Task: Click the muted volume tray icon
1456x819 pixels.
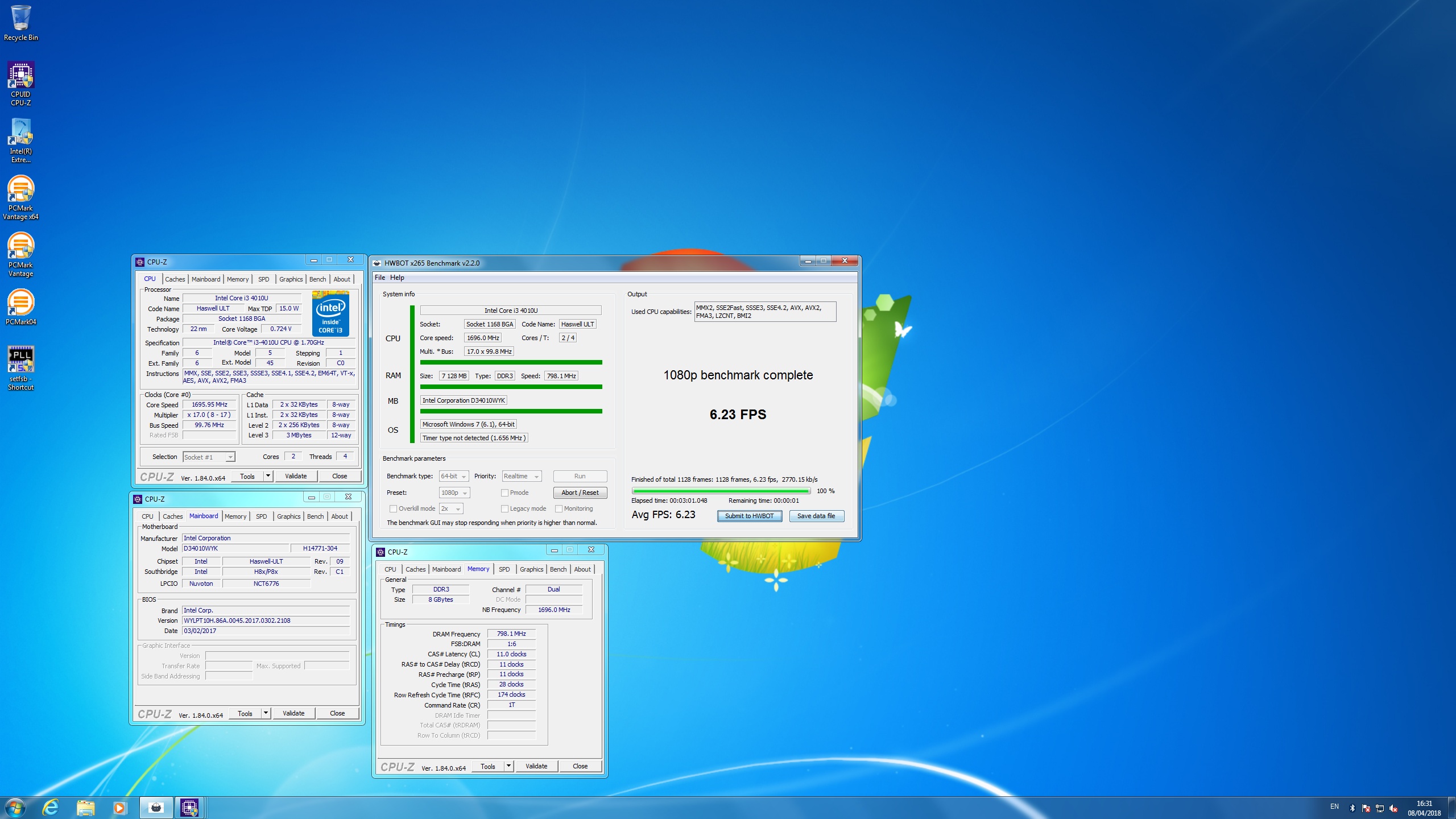Action: tap(1393, 808)
